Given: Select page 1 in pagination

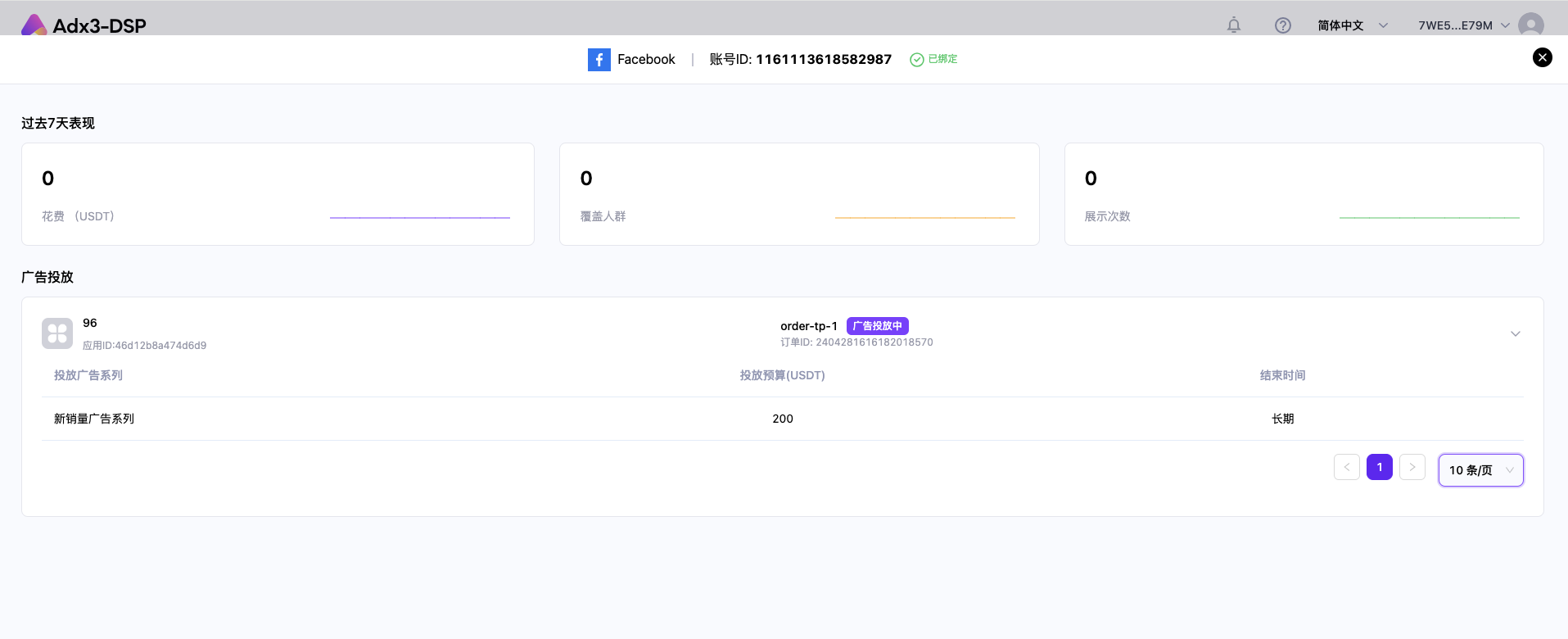Looking at the screenshot, I should (x=1379, y=467).
